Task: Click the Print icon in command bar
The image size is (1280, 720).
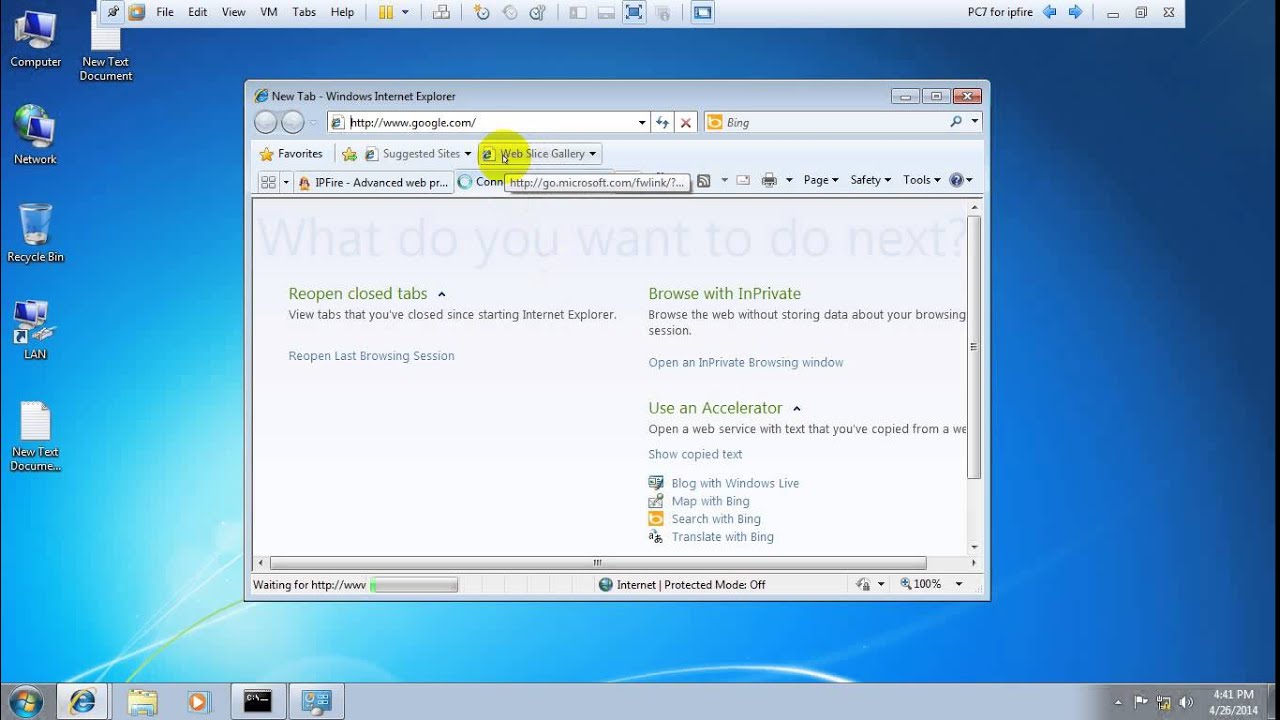Action: pyautogui.click(x=769, y=180)
